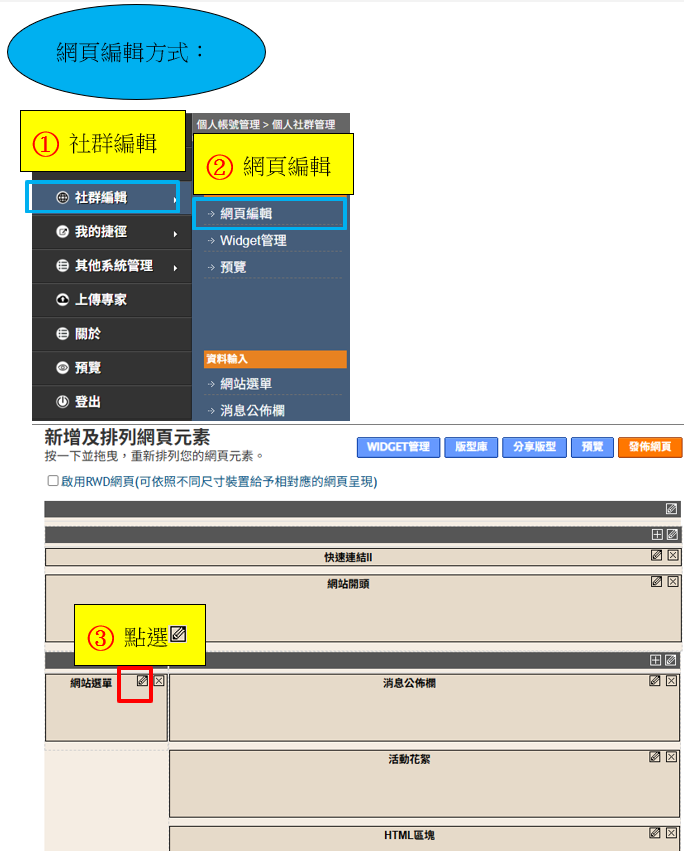Remove the 消息公佈欄 block
Screen dimensions: 684x854
(671, 681)
